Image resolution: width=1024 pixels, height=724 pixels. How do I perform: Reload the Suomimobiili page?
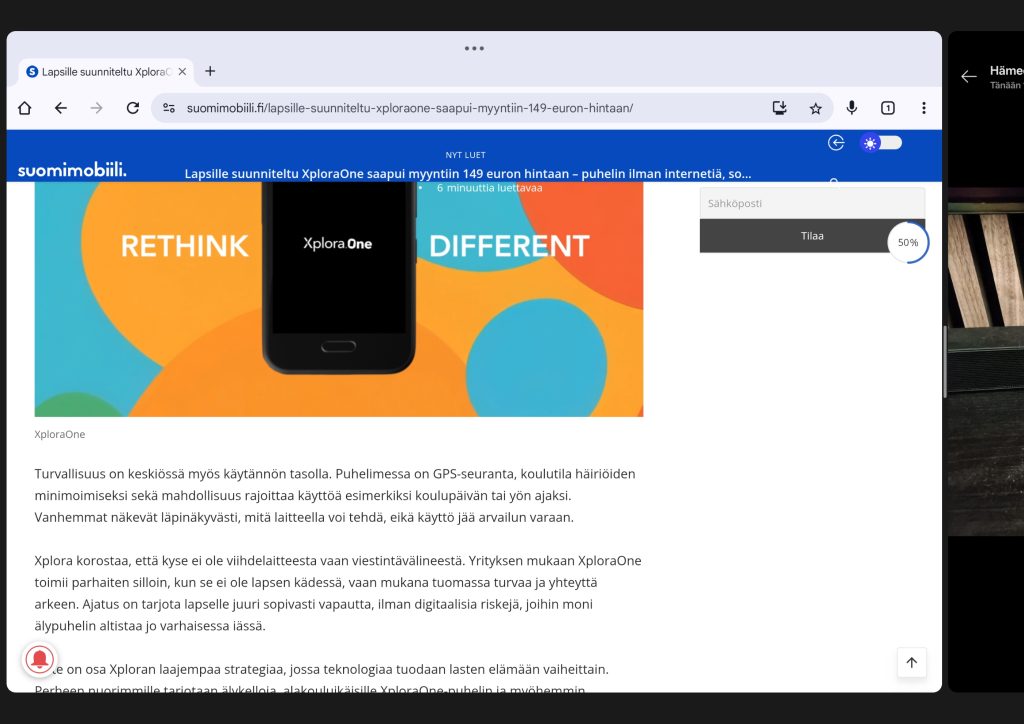coord(132,108)
